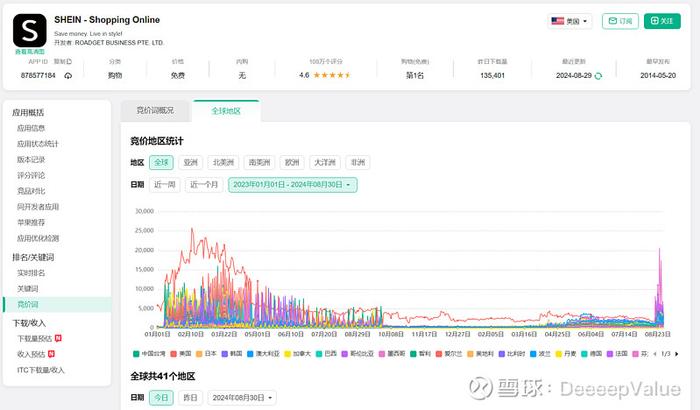The height and width of the screenshot is (410, 700).
Task: Open 应用信息 in the sidebar
Action: [31, 128]
